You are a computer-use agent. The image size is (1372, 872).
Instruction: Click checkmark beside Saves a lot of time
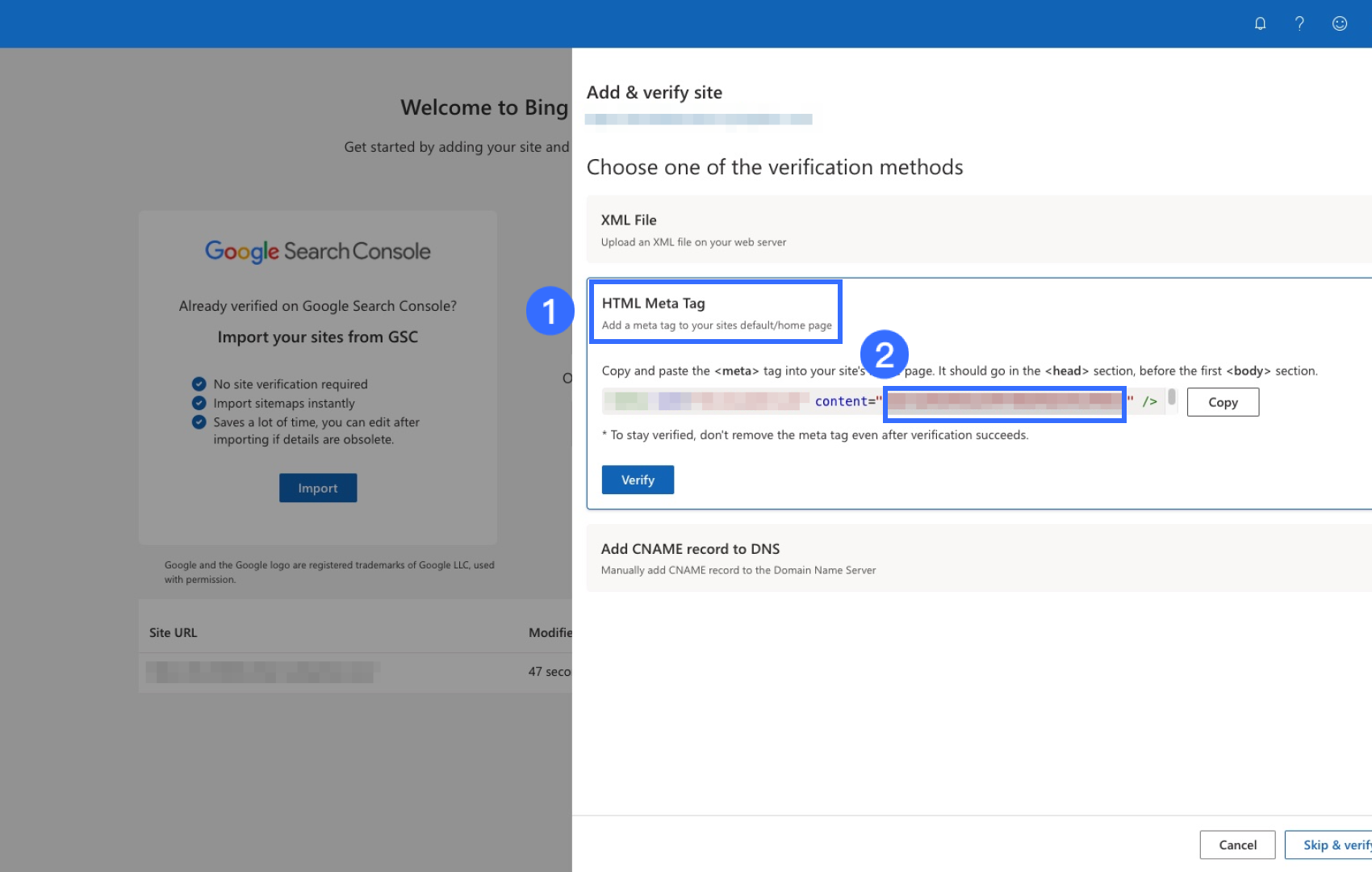(199, 422)
